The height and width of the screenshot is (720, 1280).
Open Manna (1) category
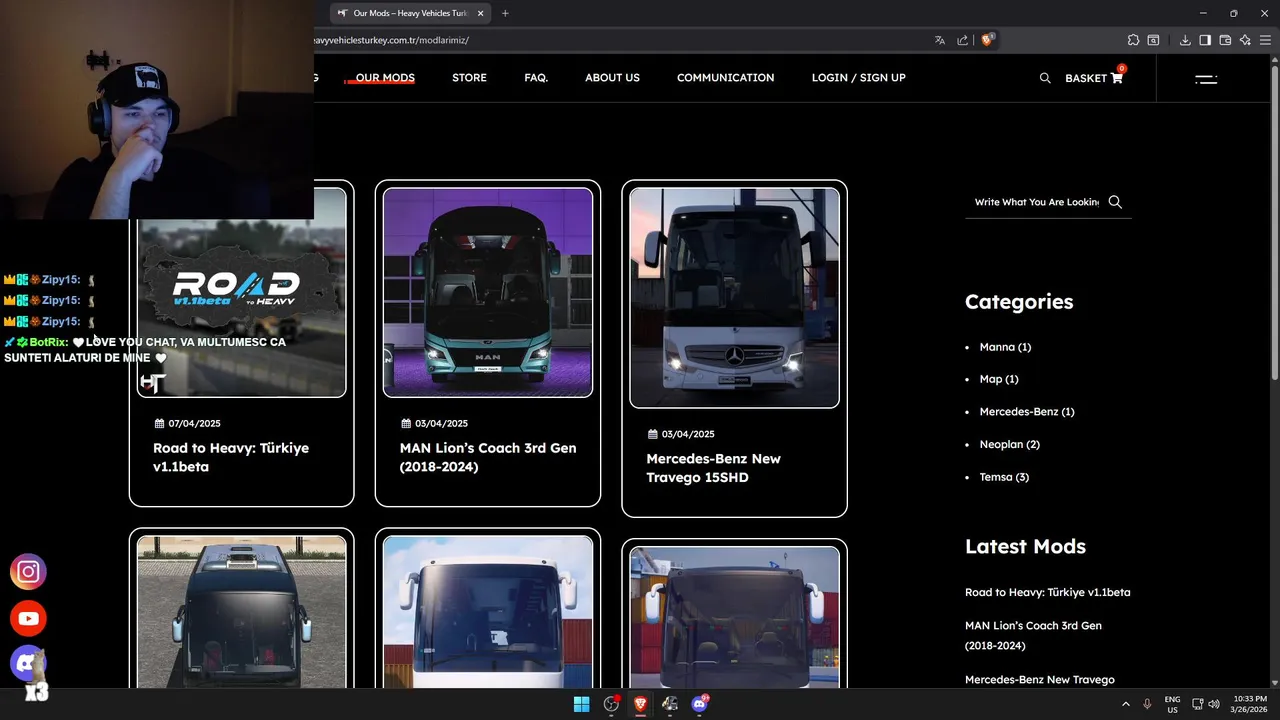(x=1005, y=347)
